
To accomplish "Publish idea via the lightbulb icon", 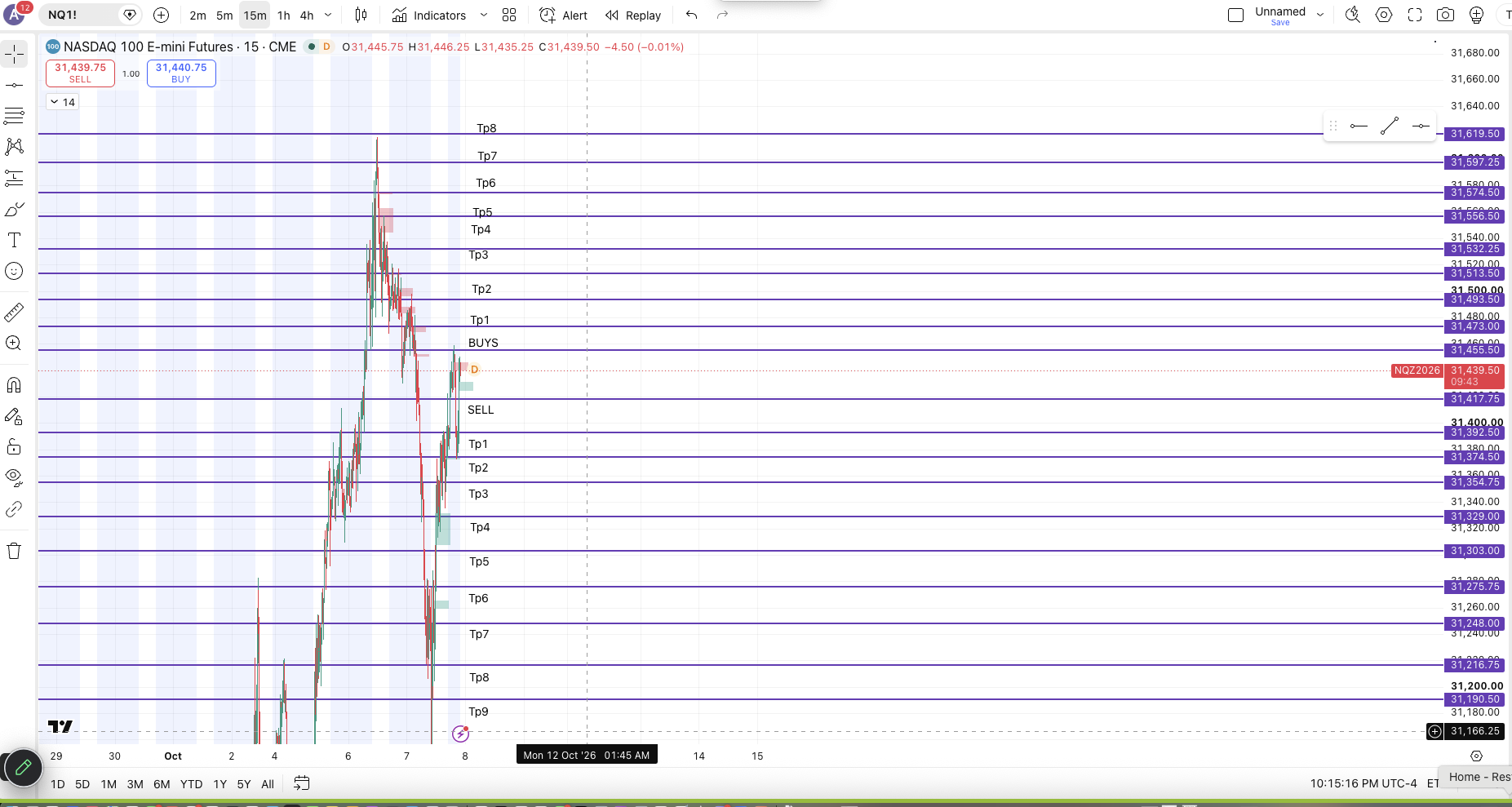I will tap(1476, 15).
